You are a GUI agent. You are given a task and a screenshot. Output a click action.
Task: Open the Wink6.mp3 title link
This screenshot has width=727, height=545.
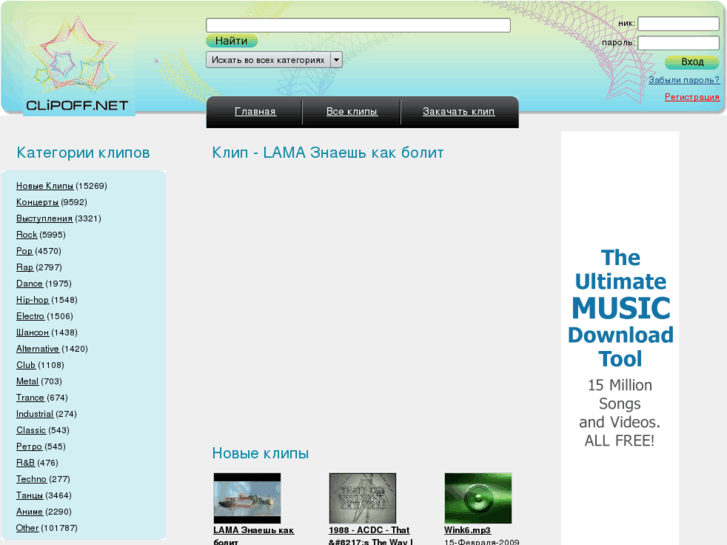coord(467,530)
